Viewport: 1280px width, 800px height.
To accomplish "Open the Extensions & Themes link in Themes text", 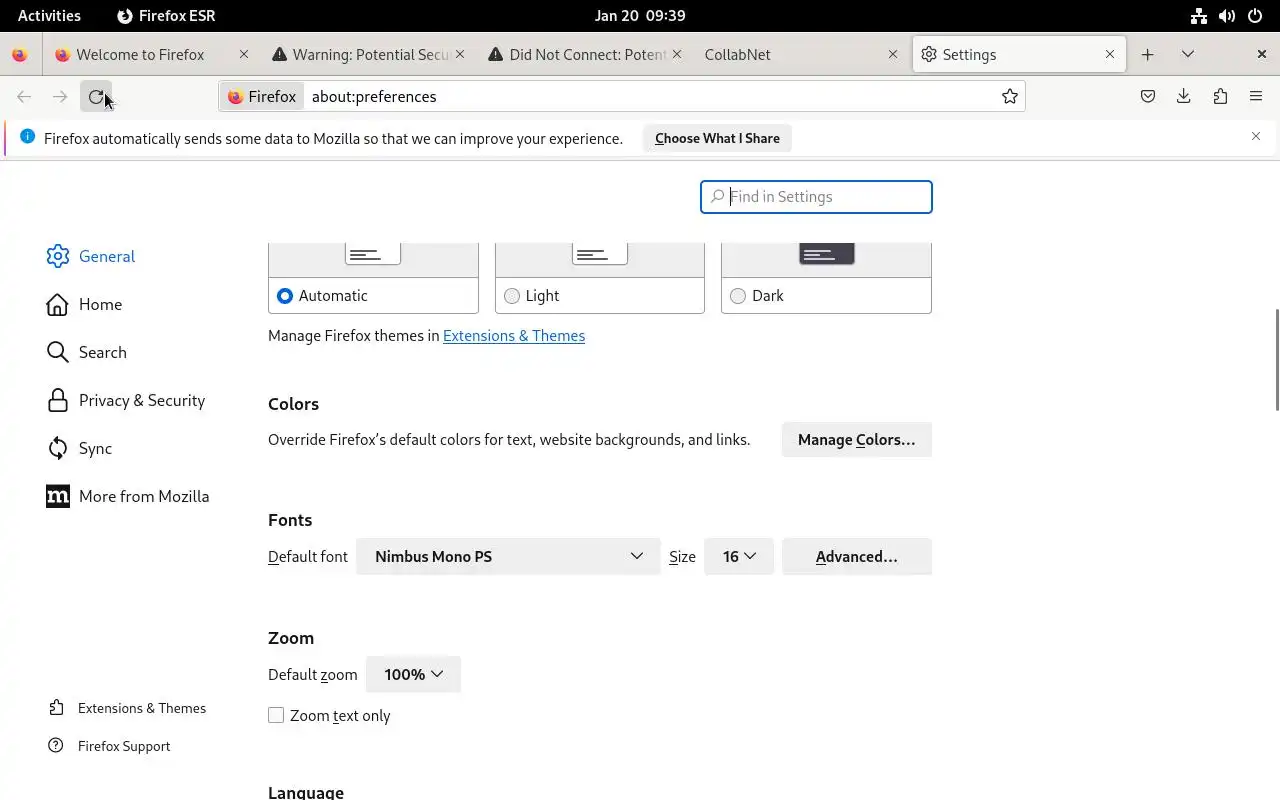I will click(x=514, y=336).
